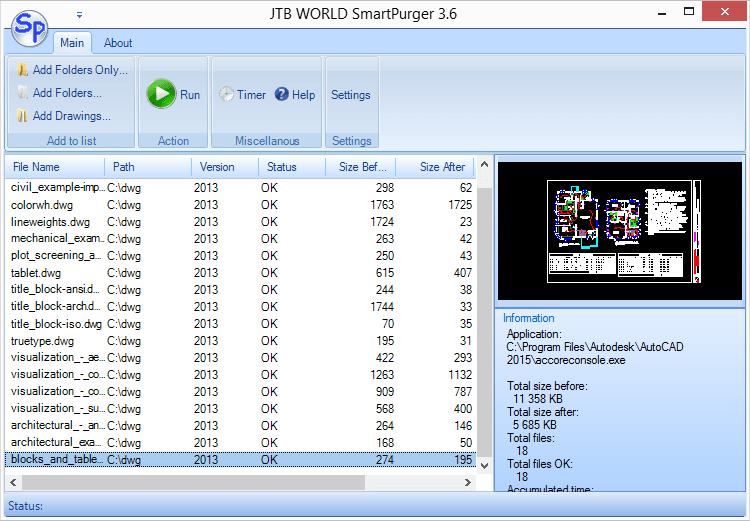The image size is (750, 521).
Task: Minimize the SmartPurger window
Action: click(x=662, y=12)
